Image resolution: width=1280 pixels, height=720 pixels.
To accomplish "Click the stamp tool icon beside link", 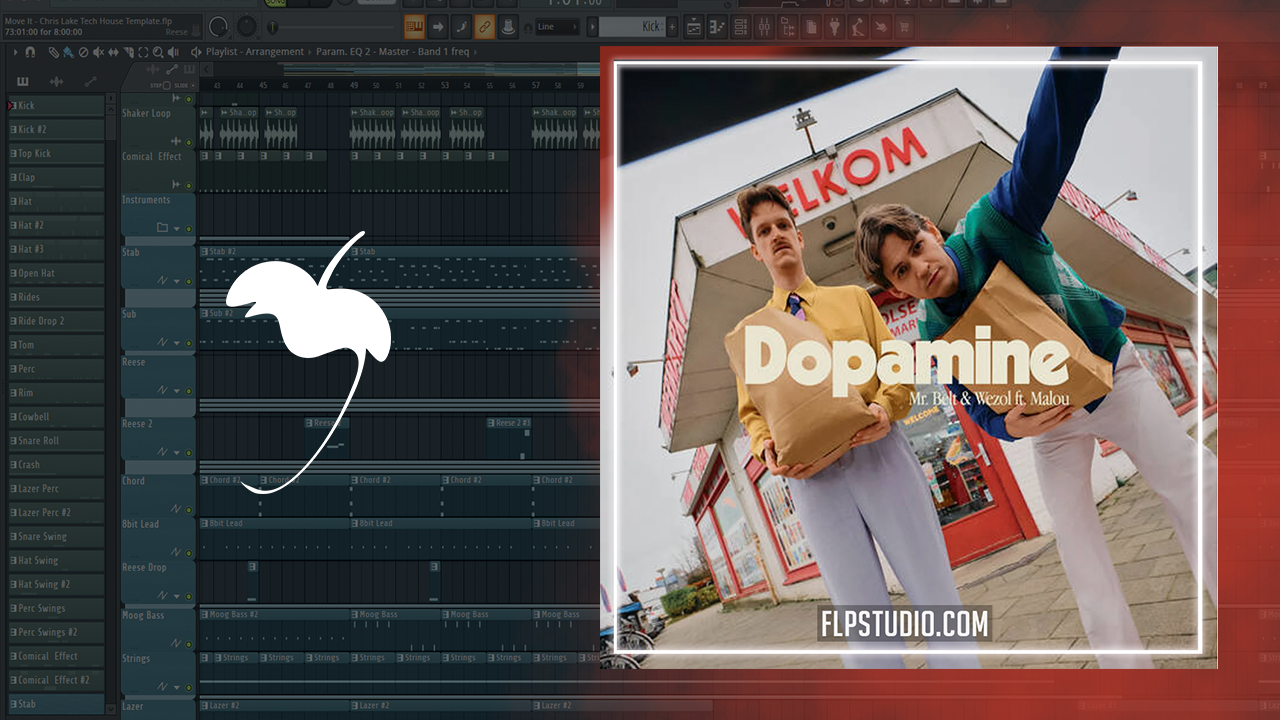I will click(x=509, y=27).
